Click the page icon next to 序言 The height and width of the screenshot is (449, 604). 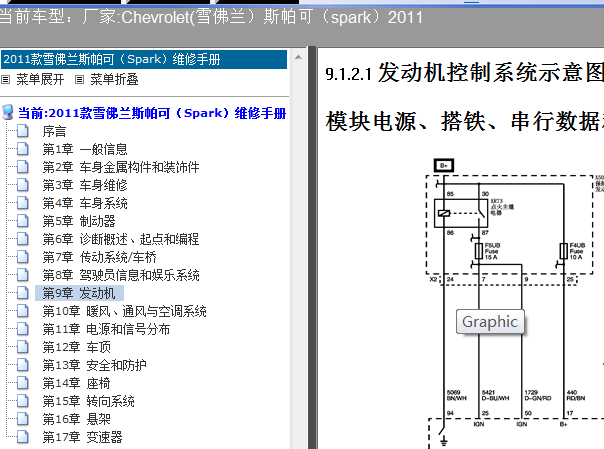23,131
